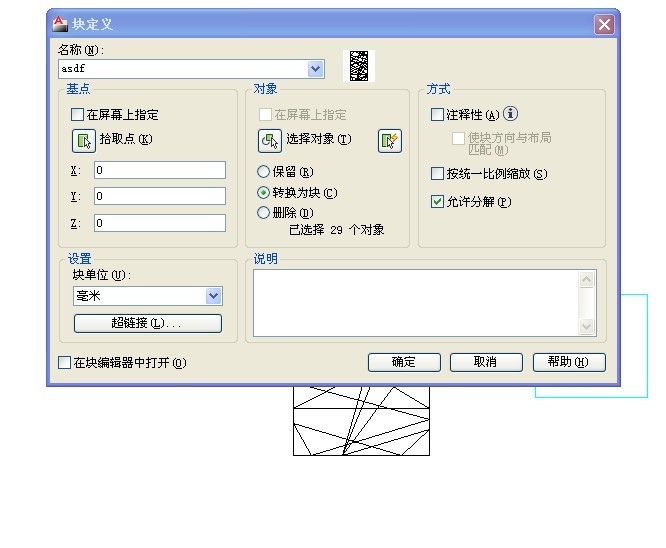Select the 转换为块 radio button
666x548 pixels.
263,192
